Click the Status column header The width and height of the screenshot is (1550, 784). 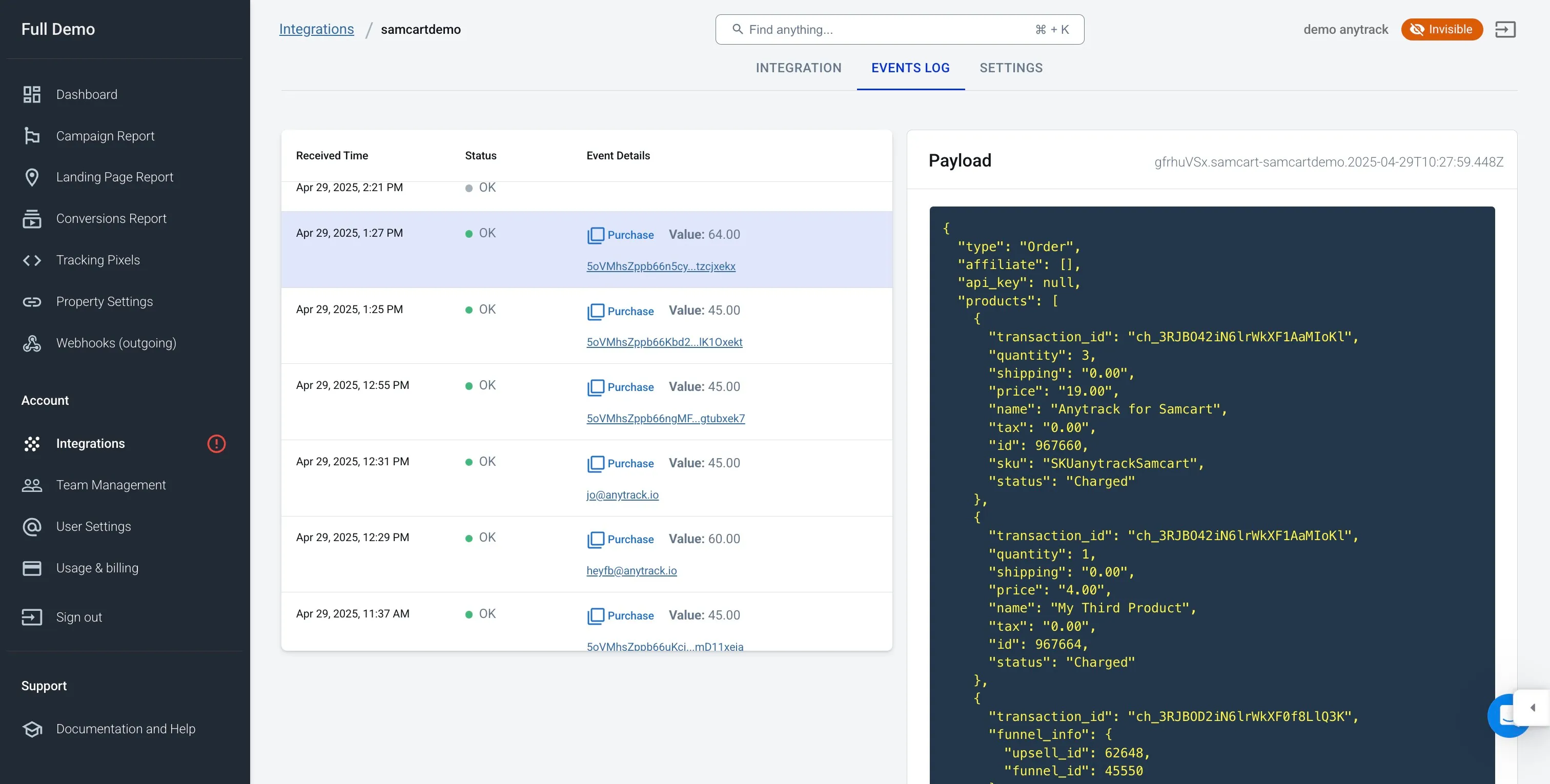(480, 156)
